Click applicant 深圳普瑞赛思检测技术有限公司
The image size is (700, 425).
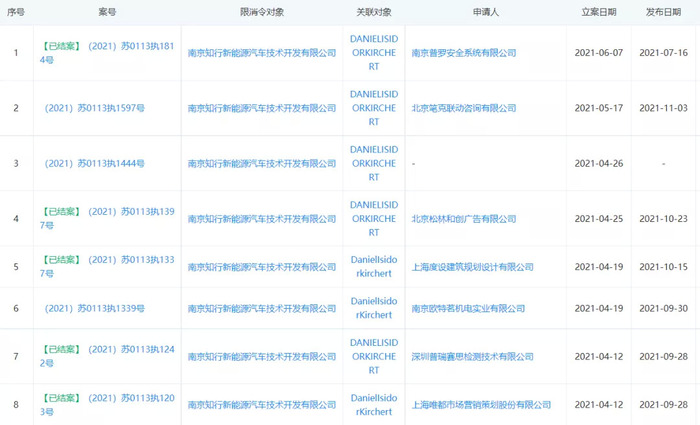(472, 357)
